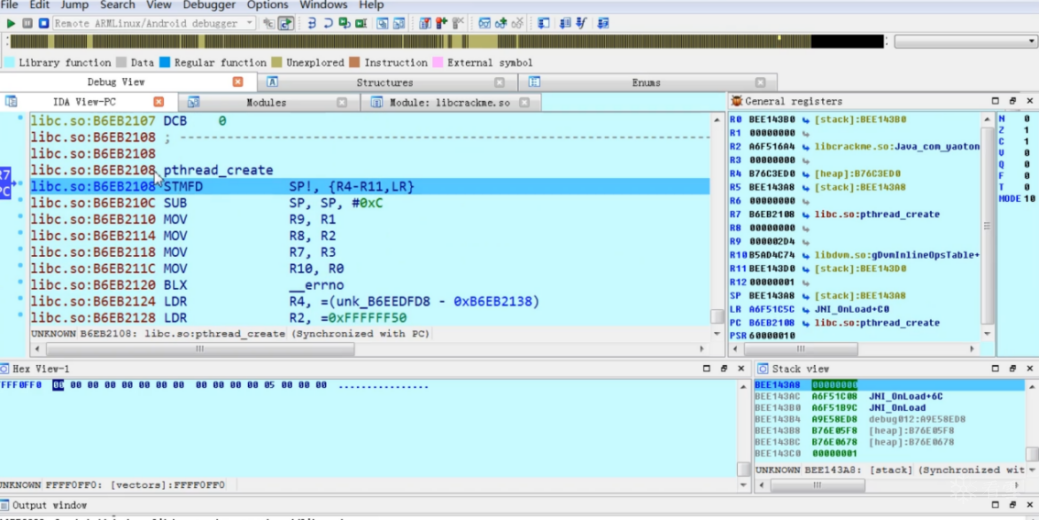Click the last toolbar icon on the right
1039x520 pixels.
point(603,23)
